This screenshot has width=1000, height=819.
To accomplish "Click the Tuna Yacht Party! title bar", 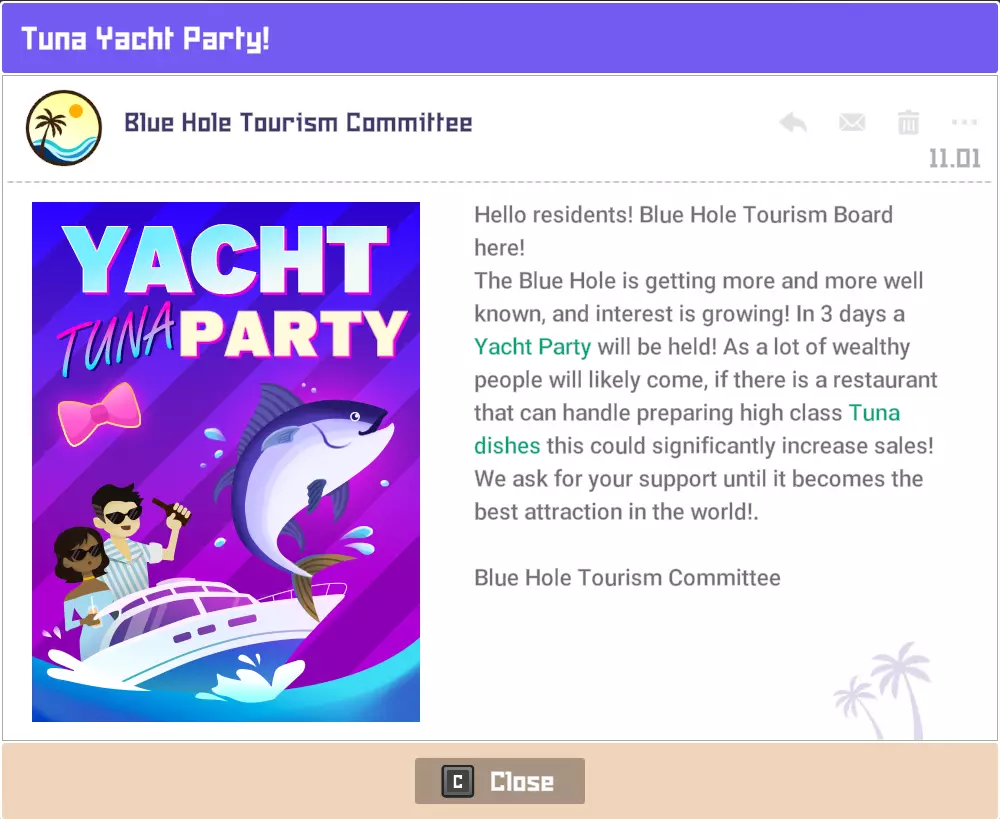I will 500,40.
